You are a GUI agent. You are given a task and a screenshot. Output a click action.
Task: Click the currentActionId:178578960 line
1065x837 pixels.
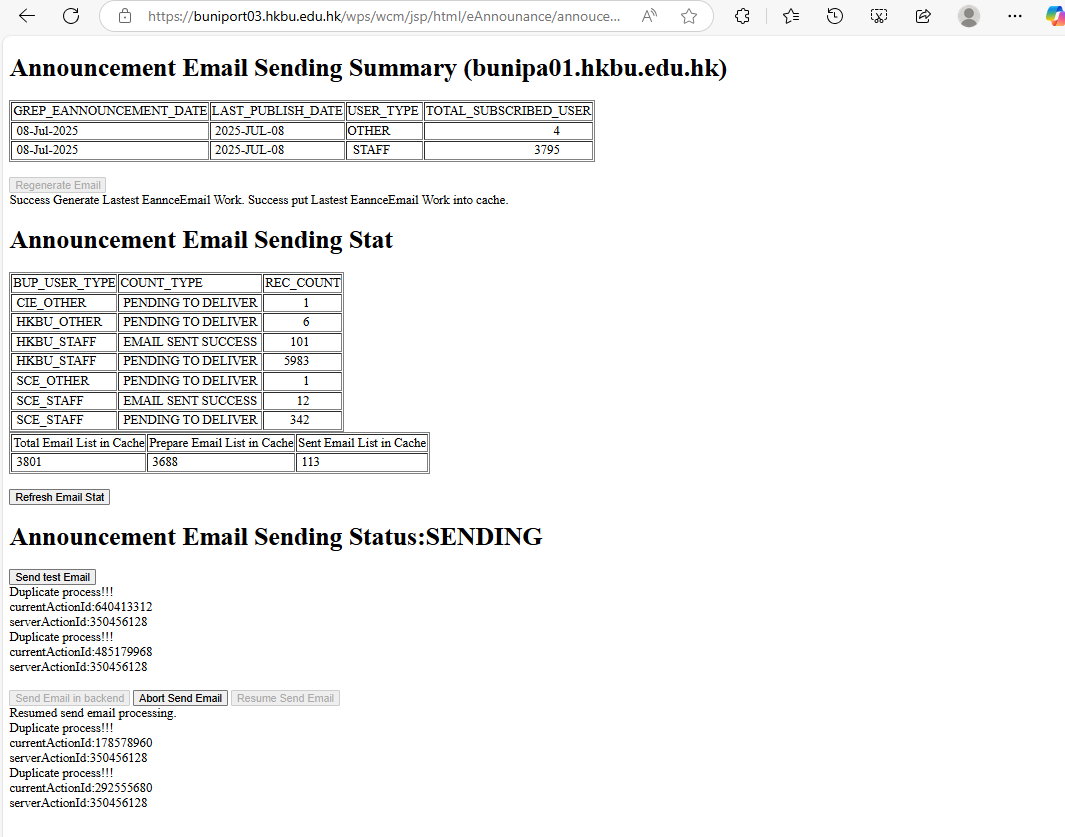click(x=81, y=743)
